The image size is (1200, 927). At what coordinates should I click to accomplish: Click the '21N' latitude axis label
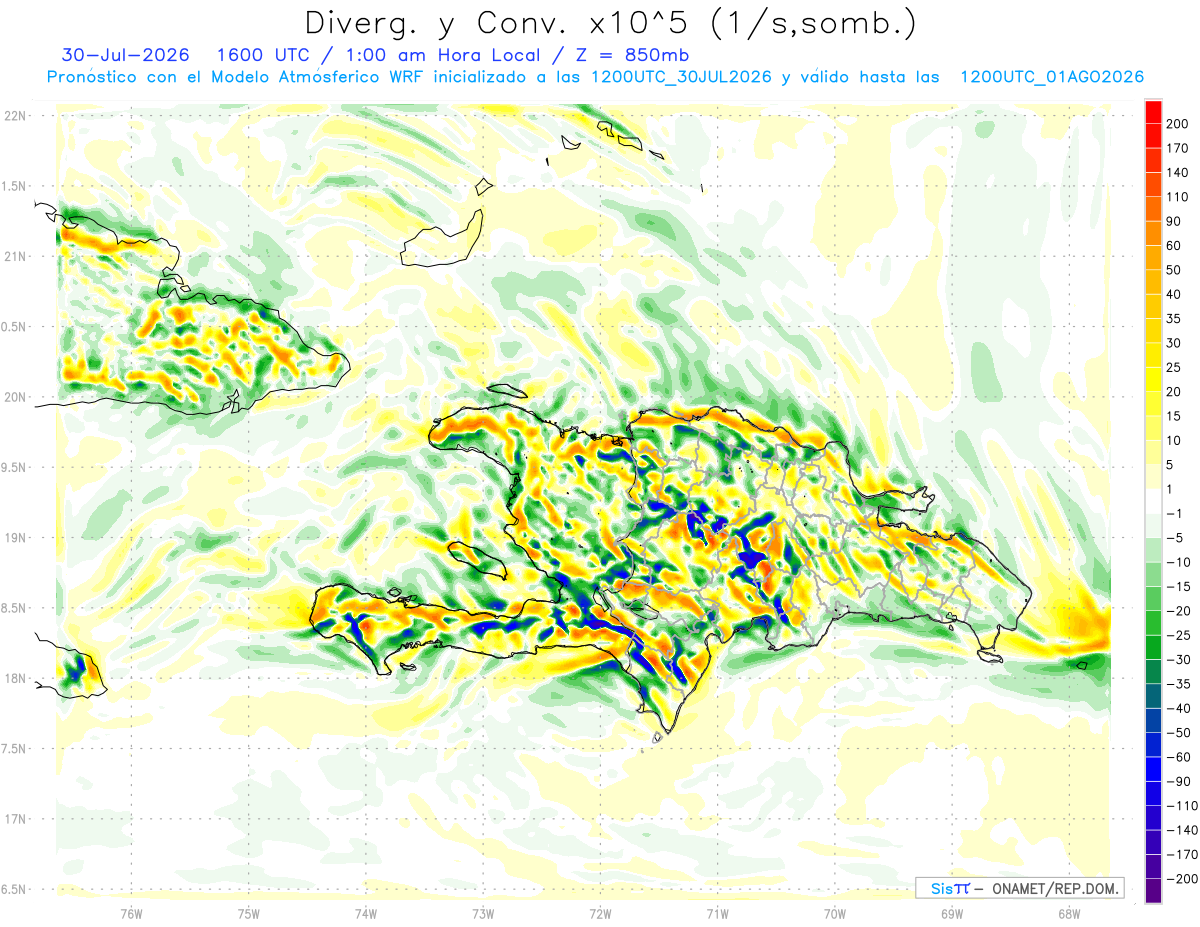coord(15,256)
